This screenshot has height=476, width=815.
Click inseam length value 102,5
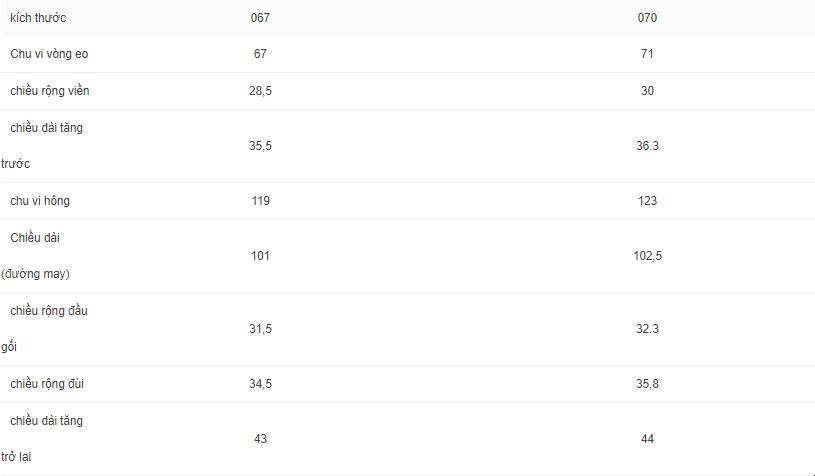click(x=647, y=256)
